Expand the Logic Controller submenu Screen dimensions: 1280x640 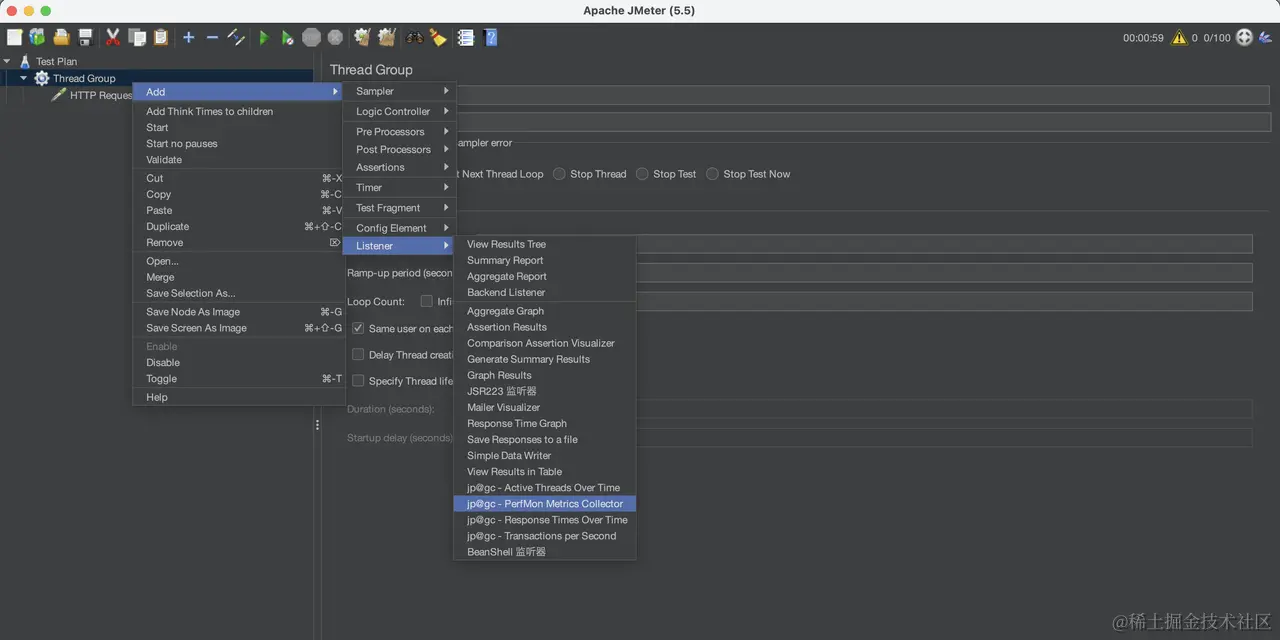[400, 111]
